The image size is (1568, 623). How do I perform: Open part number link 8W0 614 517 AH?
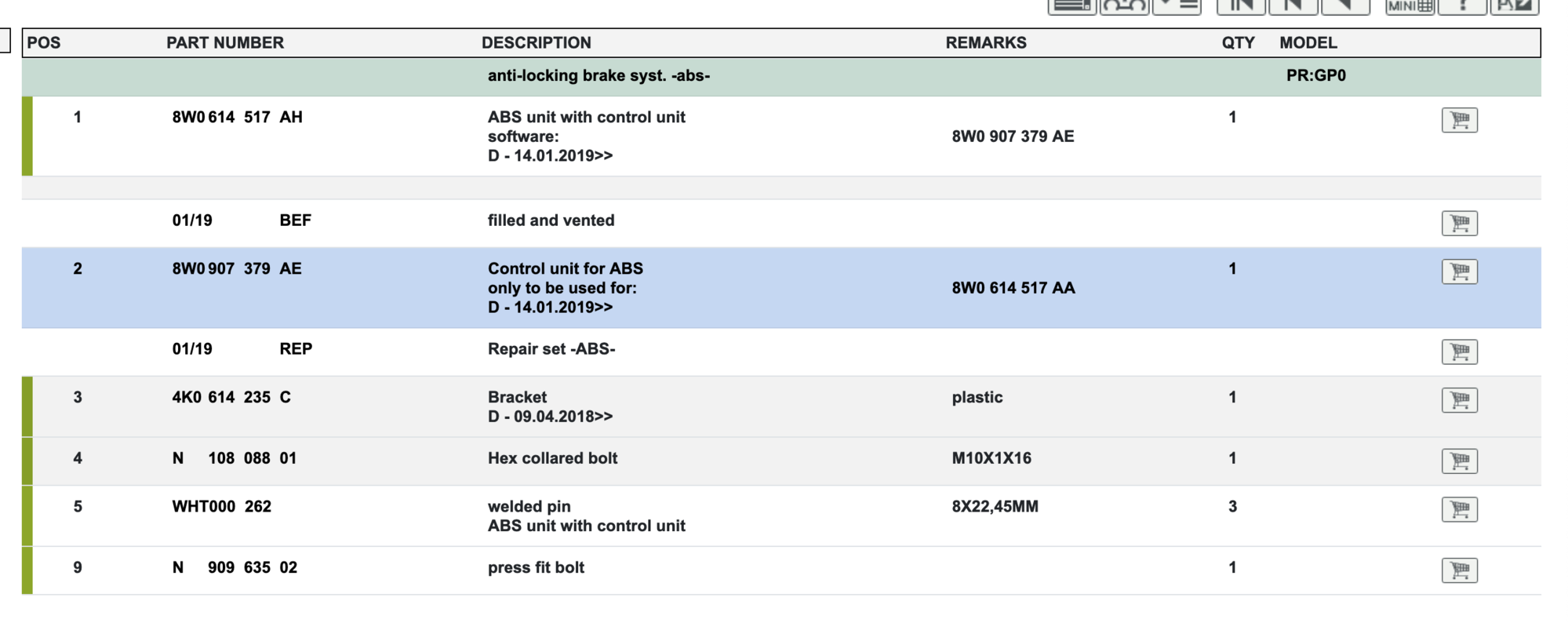(237, 117)
